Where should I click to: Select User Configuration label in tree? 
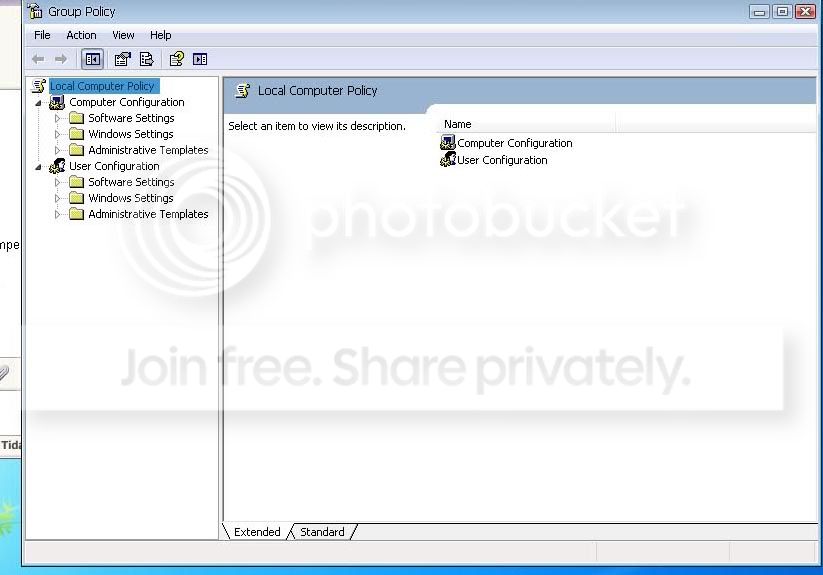click(x=114, y=166)
